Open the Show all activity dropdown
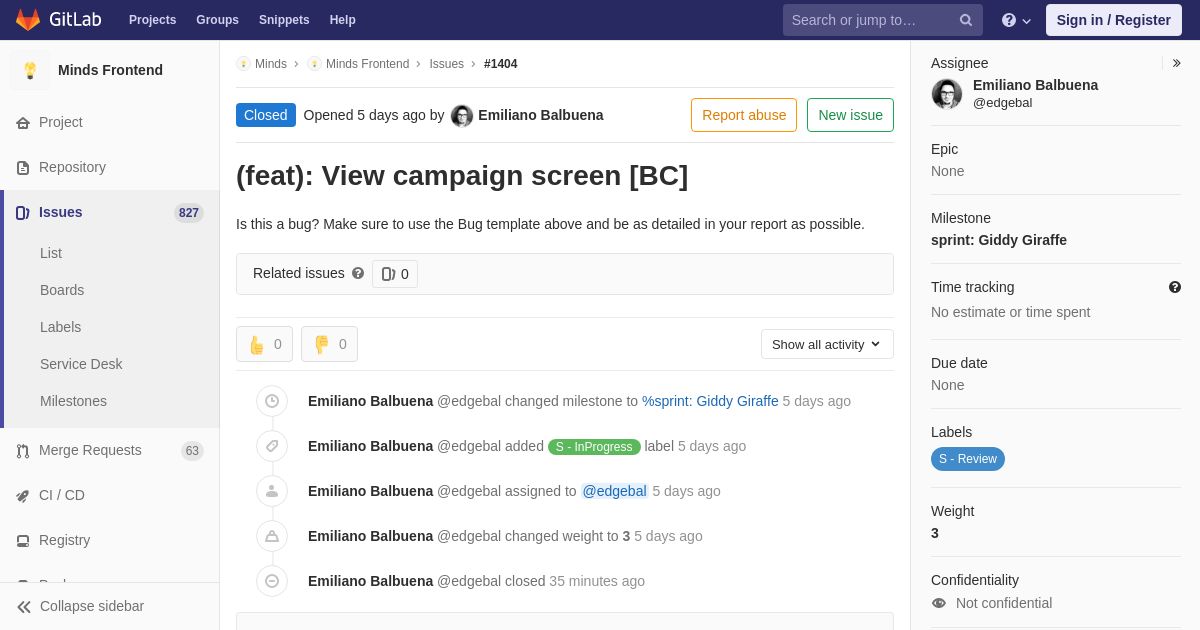The height and width of the screenshot is (630, 1200). [x=827, y=344]
